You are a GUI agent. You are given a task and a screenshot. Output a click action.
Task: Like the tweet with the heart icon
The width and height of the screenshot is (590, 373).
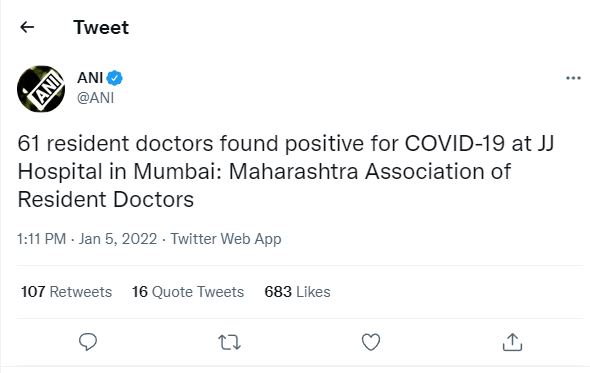pyautogui.click(x=371, y=342)
